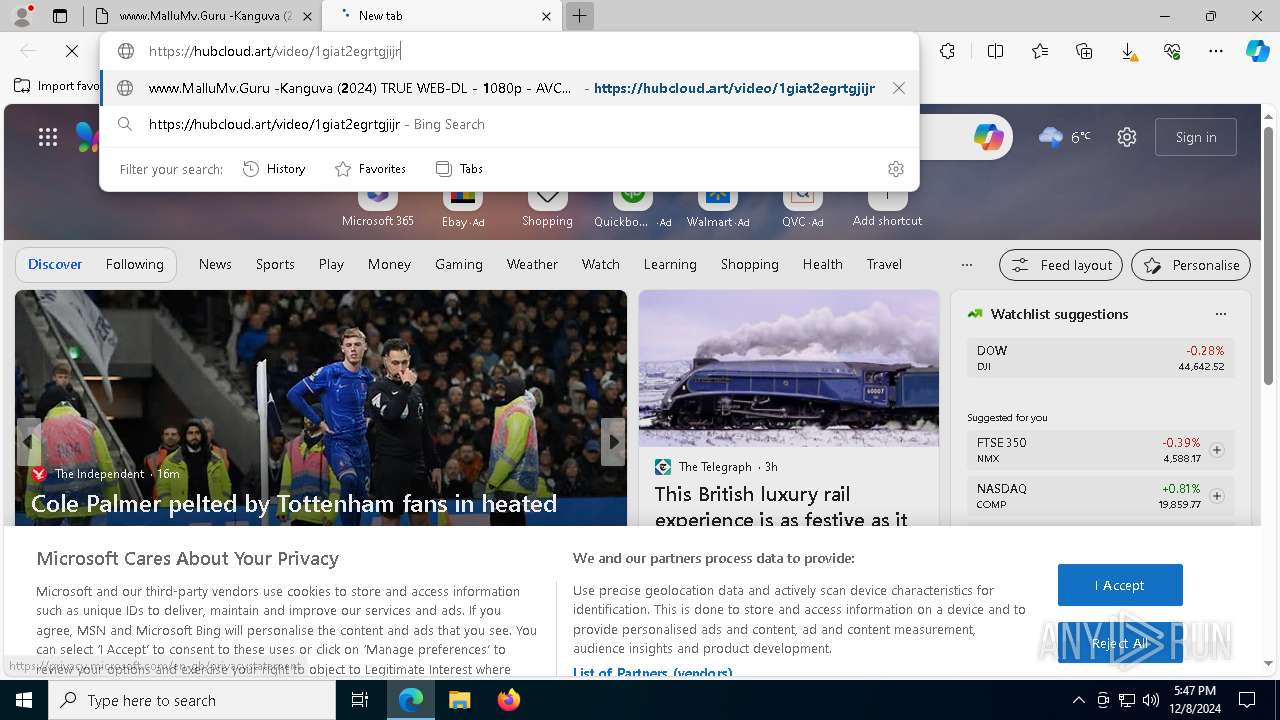Open the Downloads toolbar icon
1280x720 pixels.
click(x=1128, y=51)
